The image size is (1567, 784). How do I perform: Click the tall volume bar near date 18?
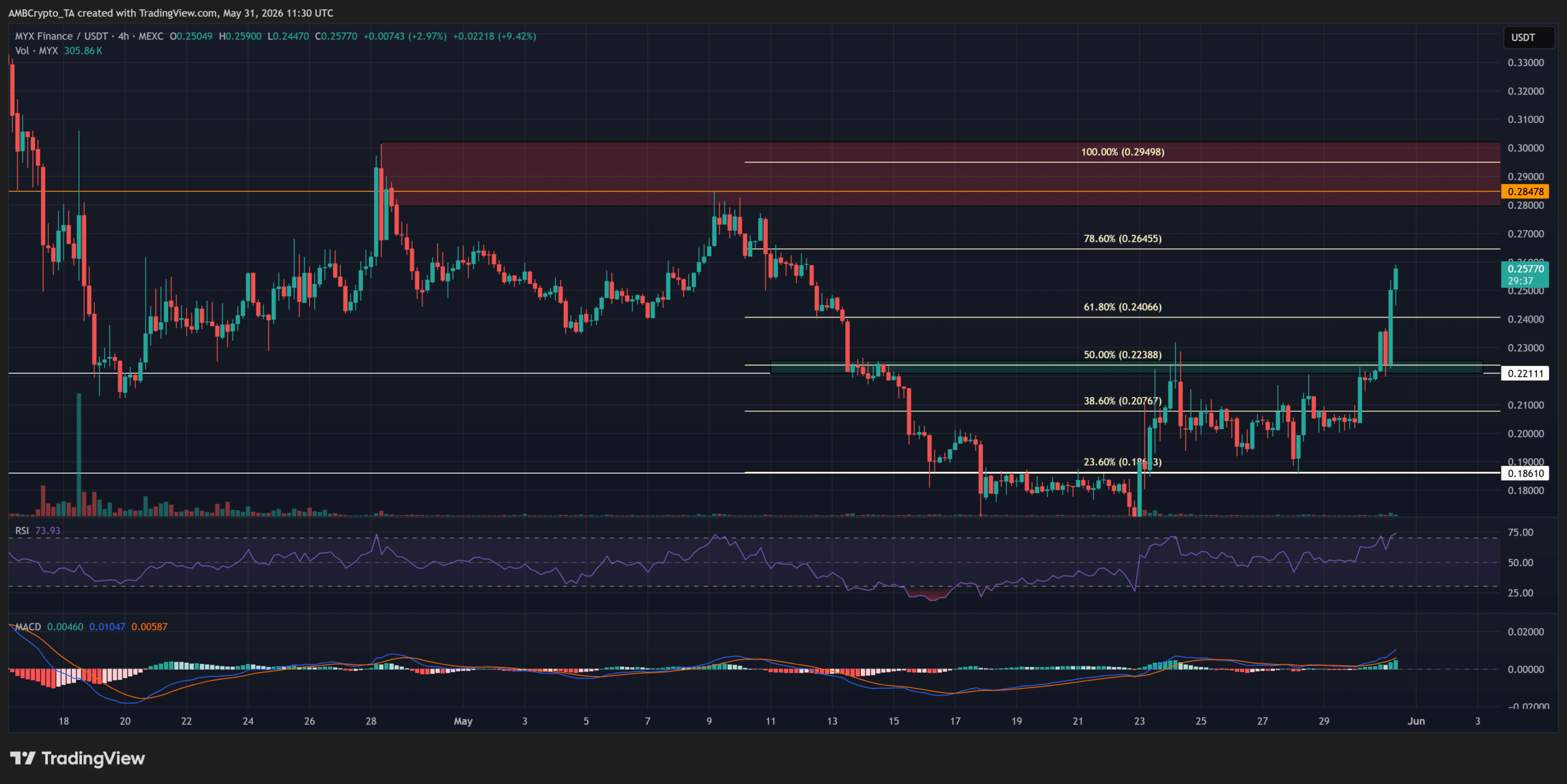(x=79, y=455)
